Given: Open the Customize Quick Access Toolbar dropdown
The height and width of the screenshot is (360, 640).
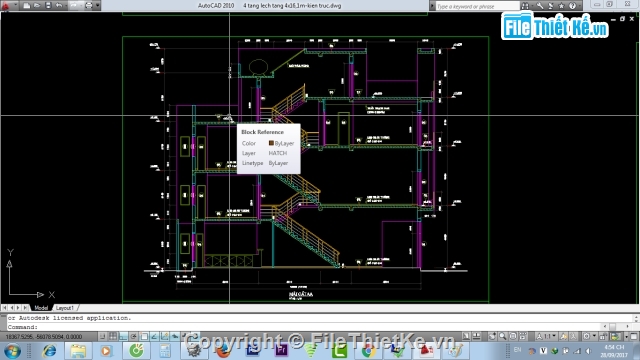Looking at the screenshot, I should click(98, 5).
